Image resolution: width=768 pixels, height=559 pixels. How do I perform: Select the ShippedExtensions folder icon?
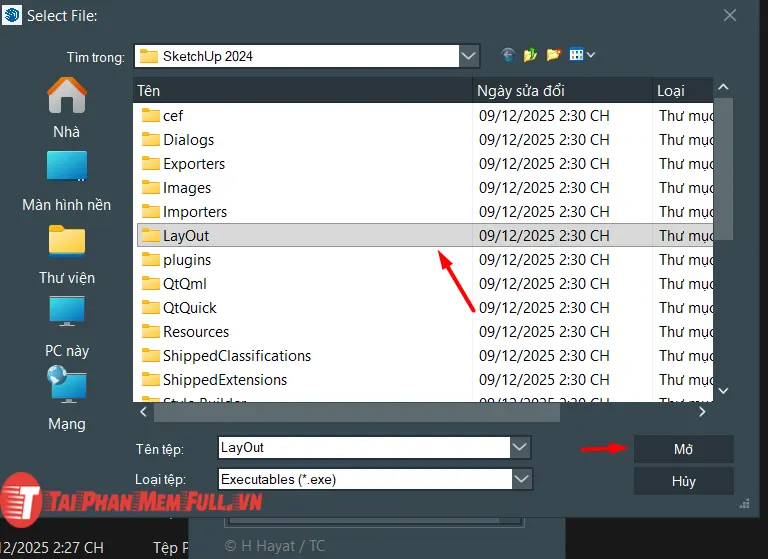click(x=150, y=380)
